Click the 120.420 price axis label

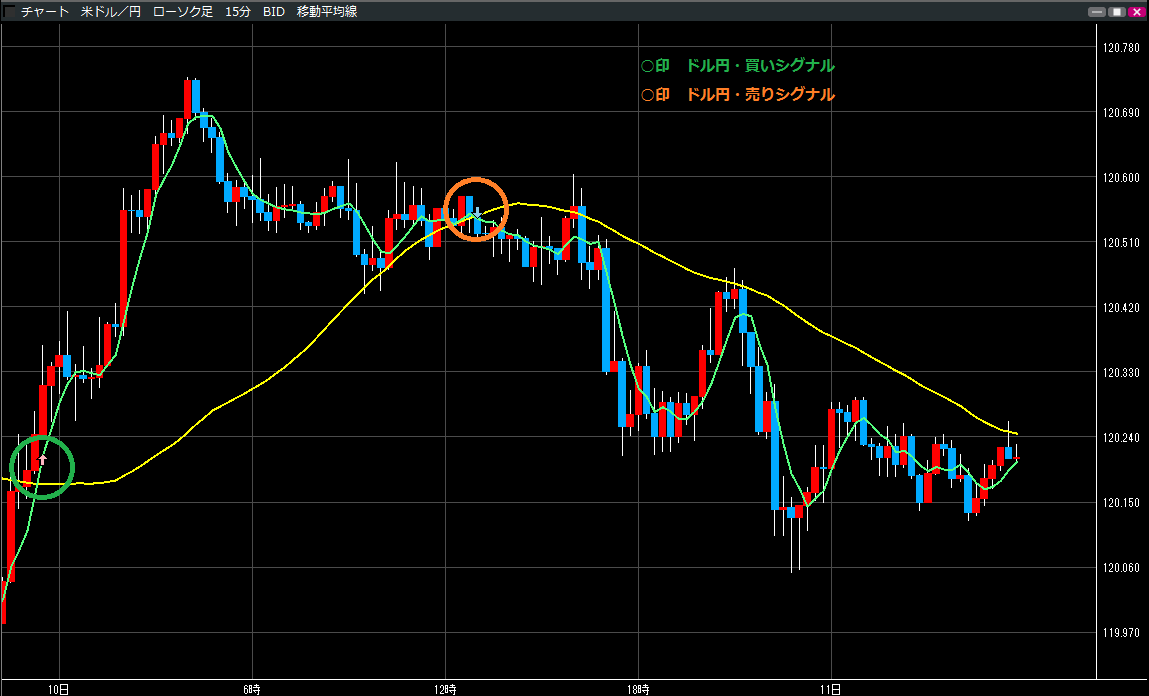[1121, 308]
